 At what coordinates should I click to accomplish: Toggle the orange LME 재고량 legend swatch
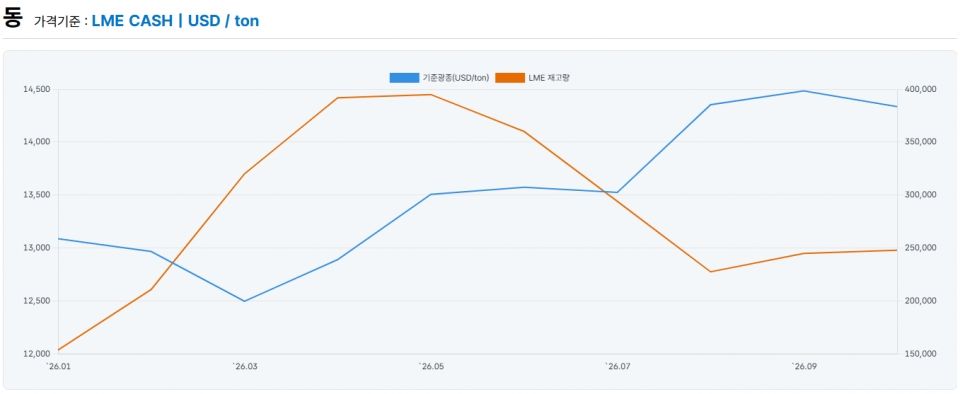[510, 78]
